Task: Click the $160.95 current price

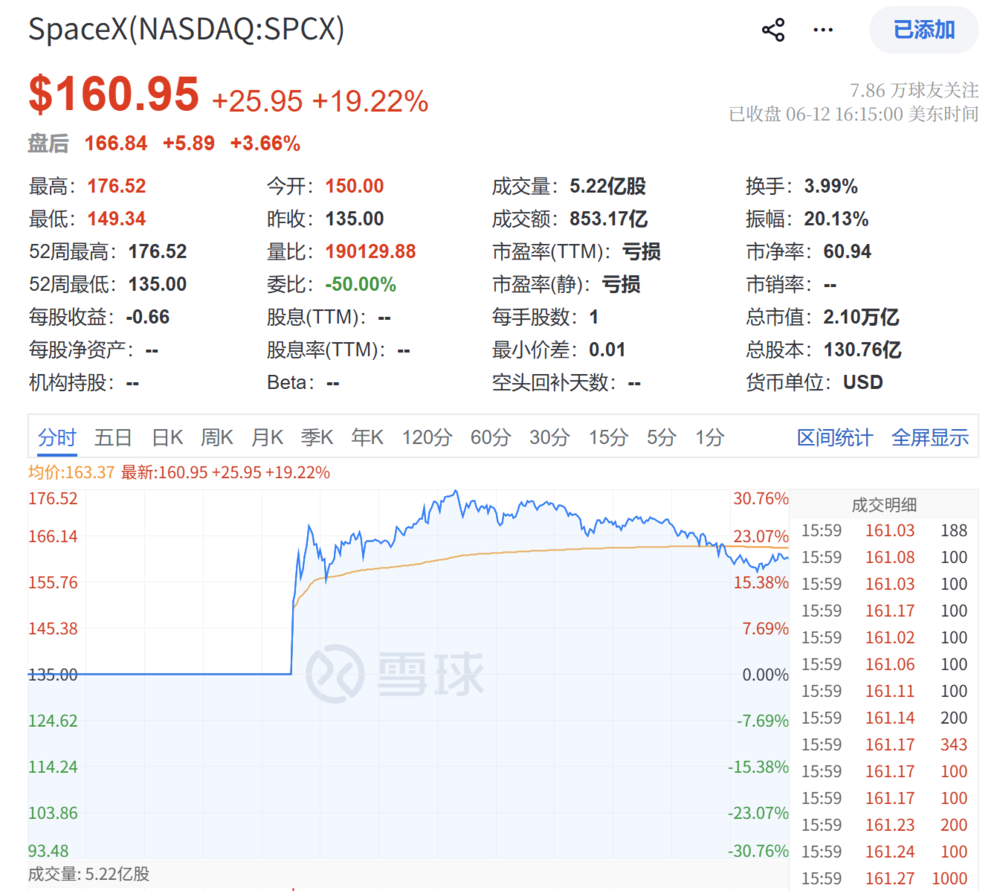Action: (x=114, y=94)
